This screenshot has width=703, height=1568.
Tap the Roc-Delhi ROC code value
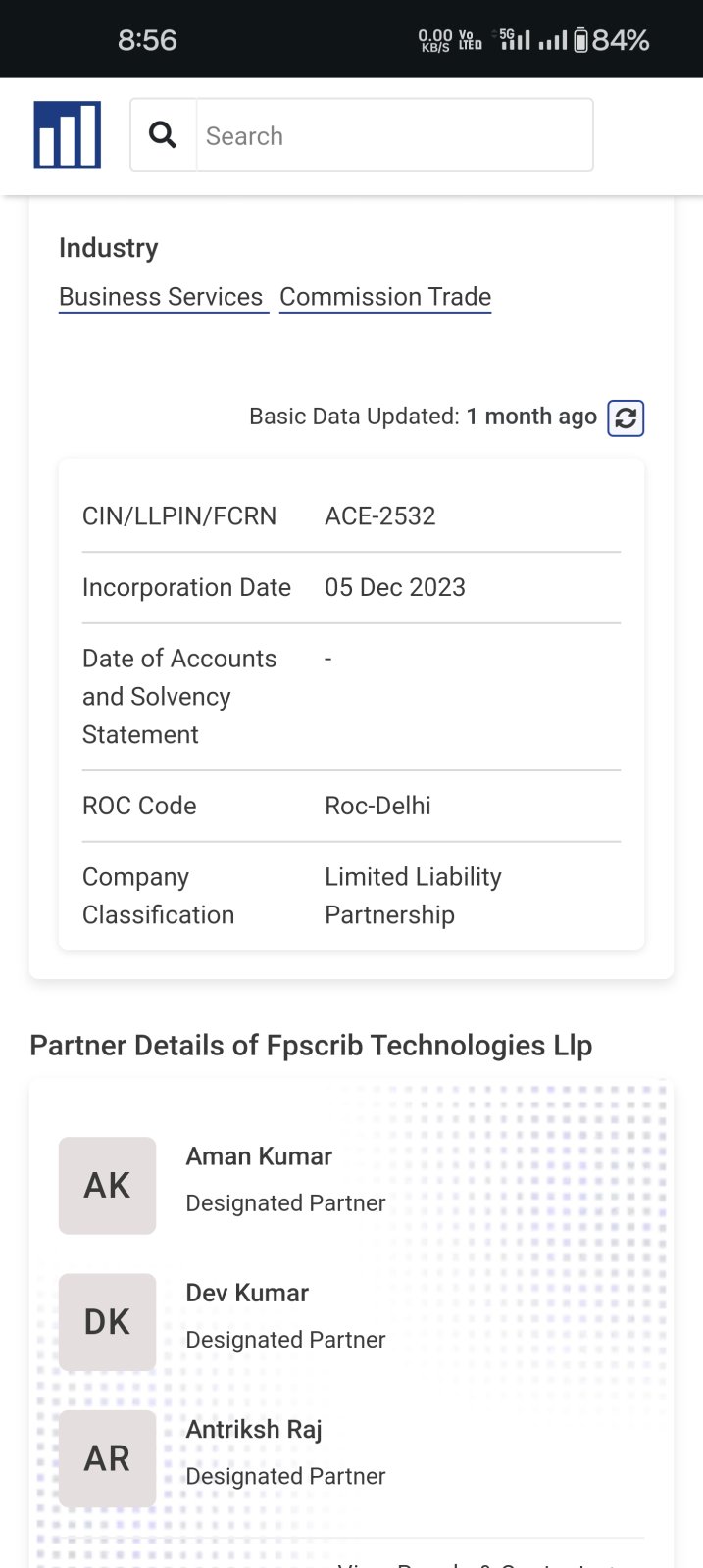click(x=377, y=806)
